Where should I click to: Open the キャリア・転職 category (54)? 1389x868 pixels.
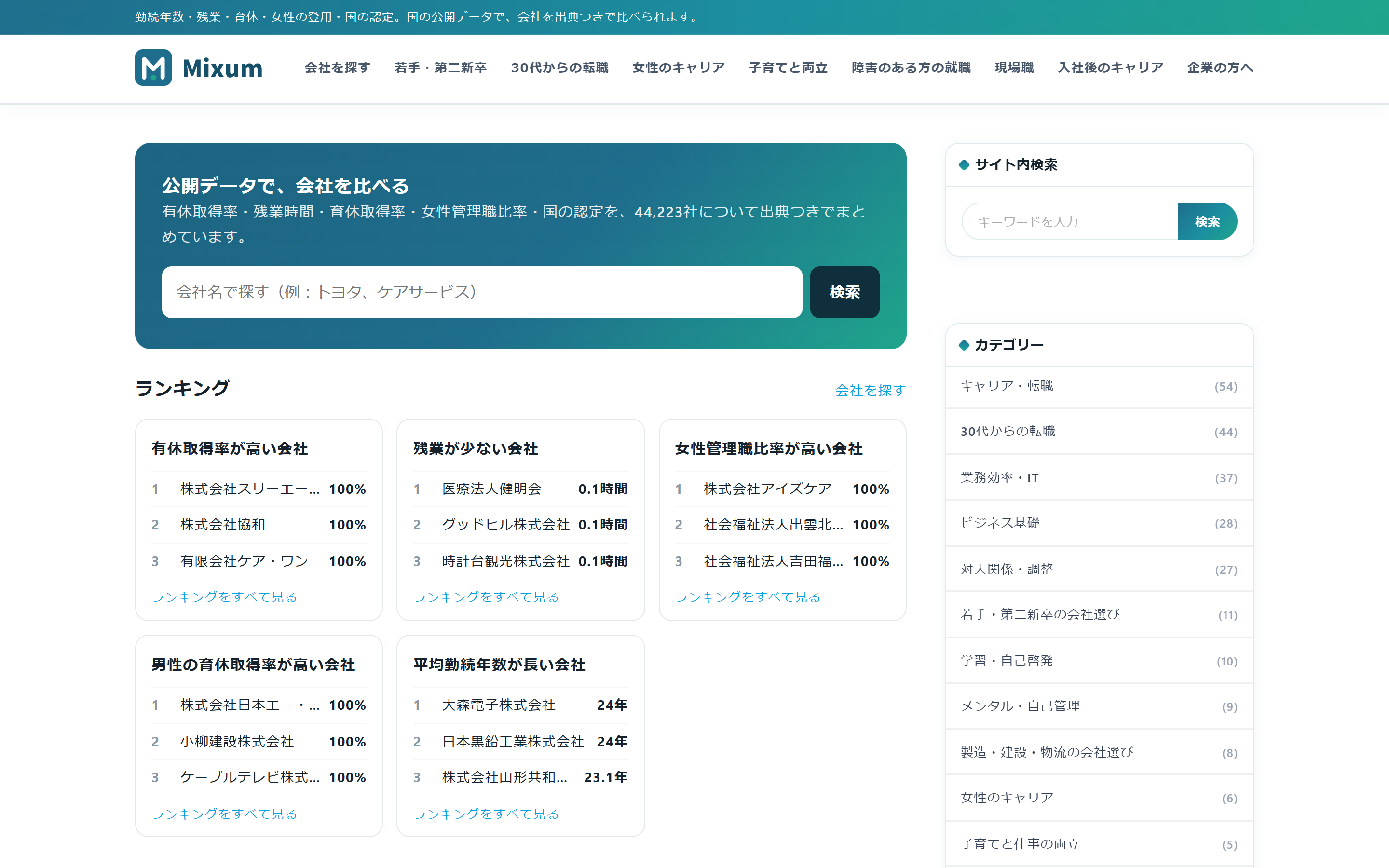[1099, 386]
